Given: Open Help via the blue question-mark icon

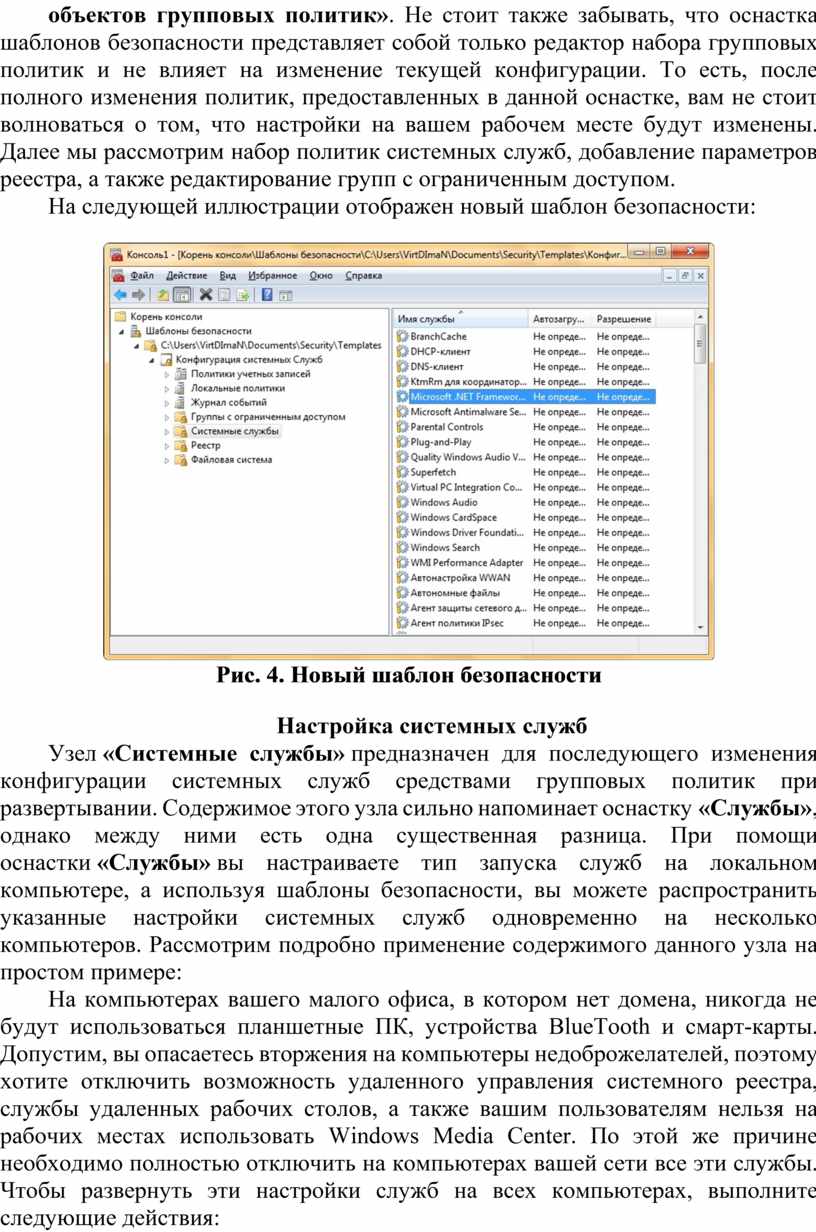Looking at the screenshot, I should 268,295.
